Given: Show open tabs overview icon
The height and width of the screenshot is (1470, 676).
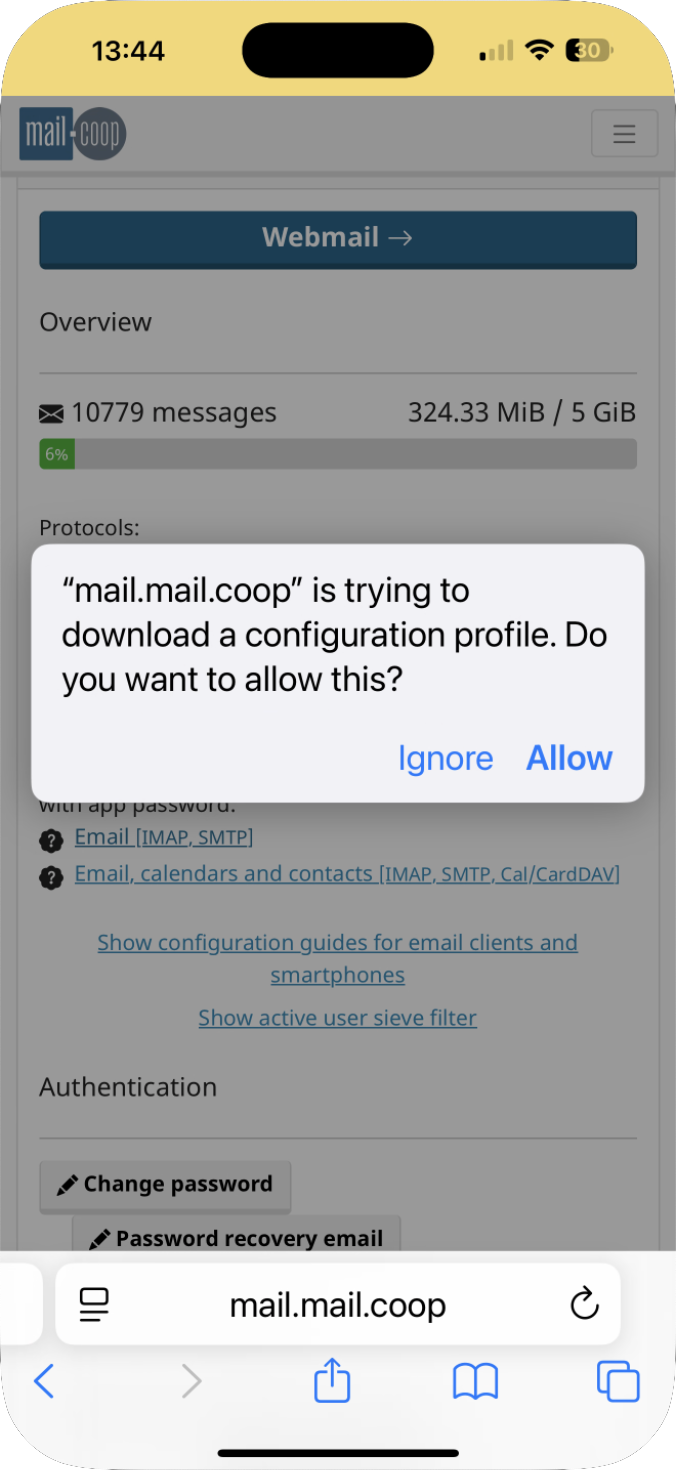Looking at the screenshot, I should coord(618,1381).
